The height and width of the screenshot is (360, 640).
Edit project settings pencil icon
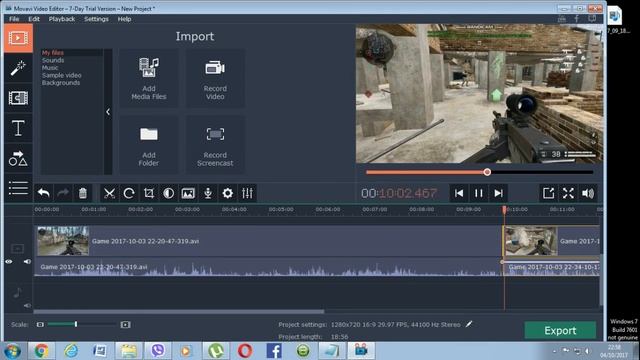click(x=469, y=324)
